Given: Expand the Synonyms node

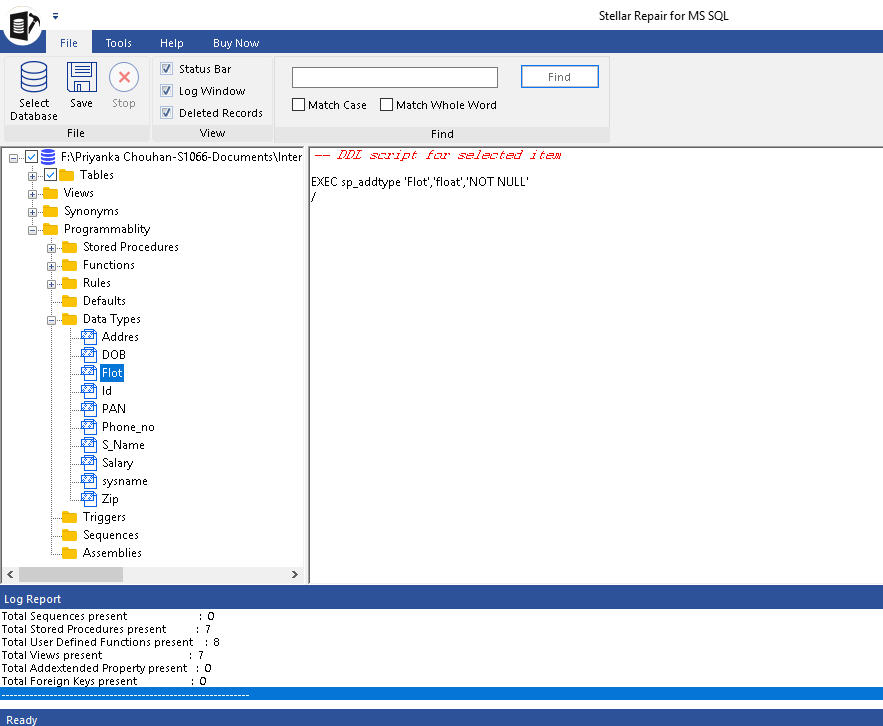Looking at the screenshot, I should 32,212.
